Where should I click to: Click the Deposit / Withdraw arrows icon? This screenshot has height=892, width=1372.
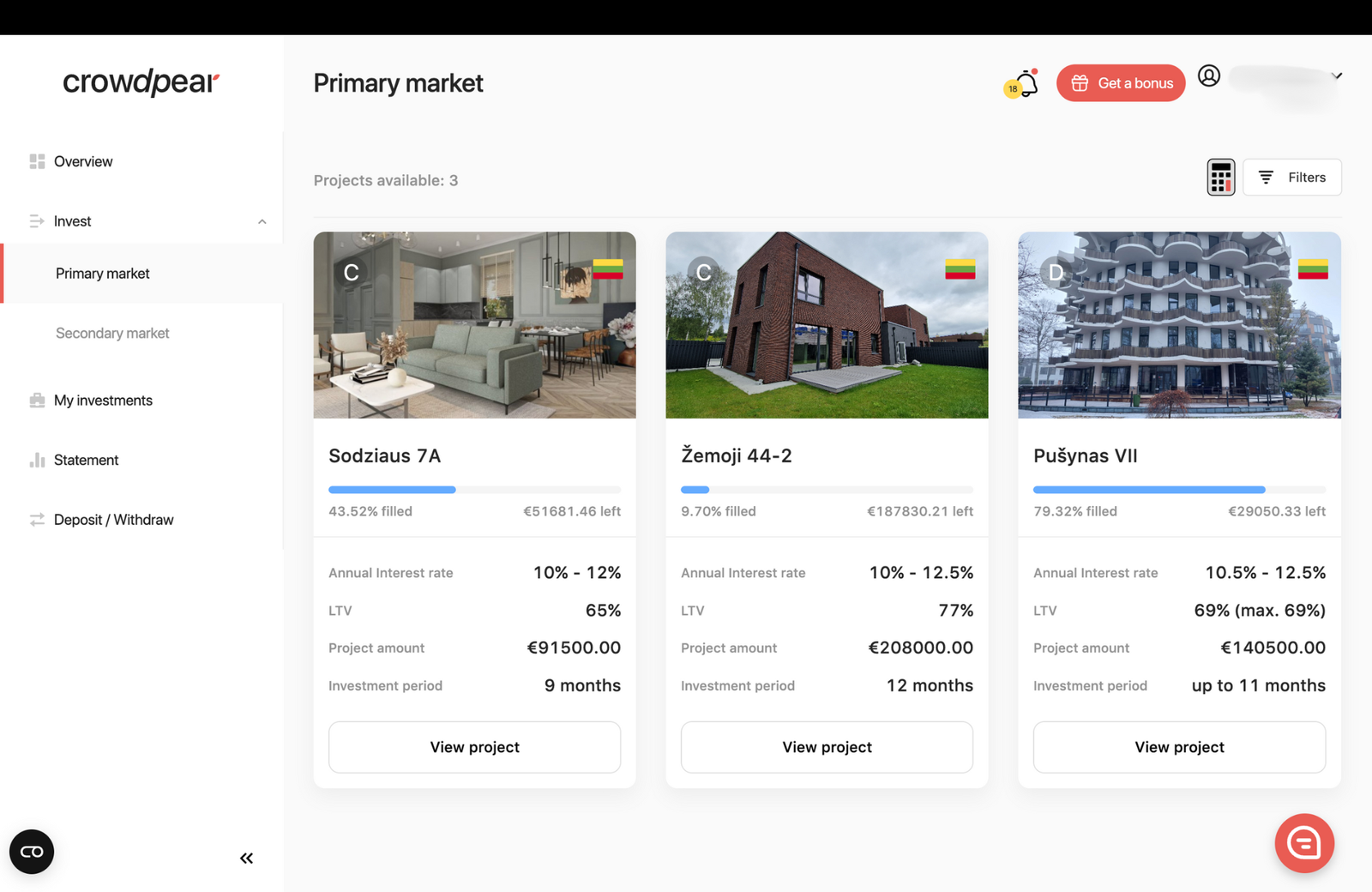click(x=37, y=520)
